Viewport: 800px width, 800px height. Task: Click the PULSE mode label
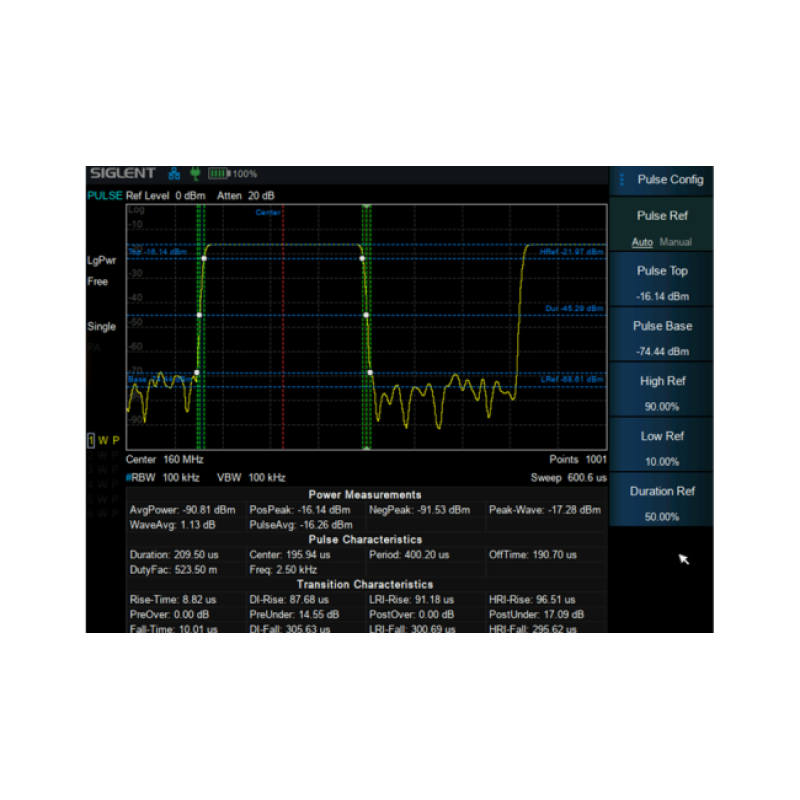pyautogui.click(x=105, y=195)
